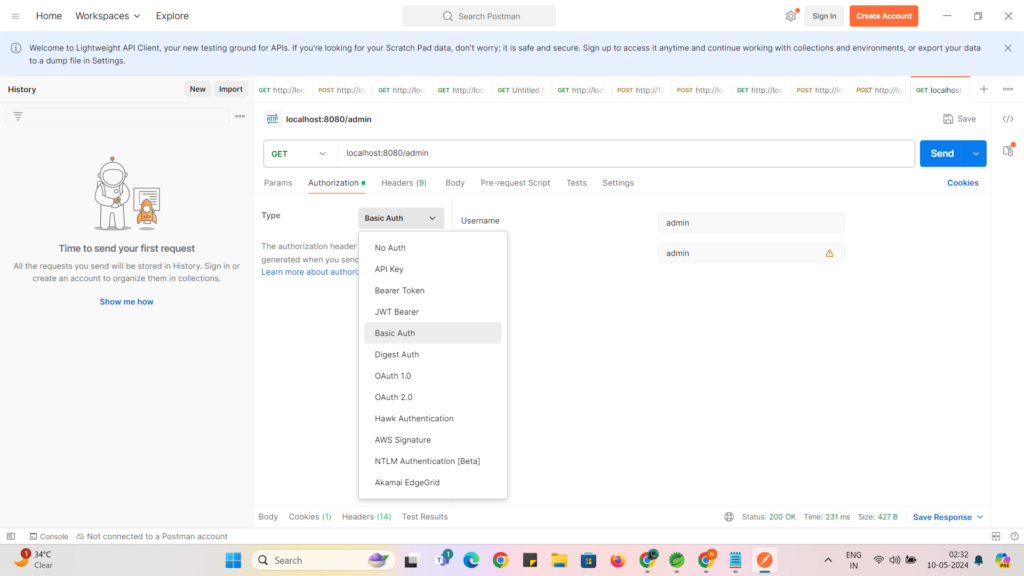Choose Digest Auth option

tap(432, 355)
